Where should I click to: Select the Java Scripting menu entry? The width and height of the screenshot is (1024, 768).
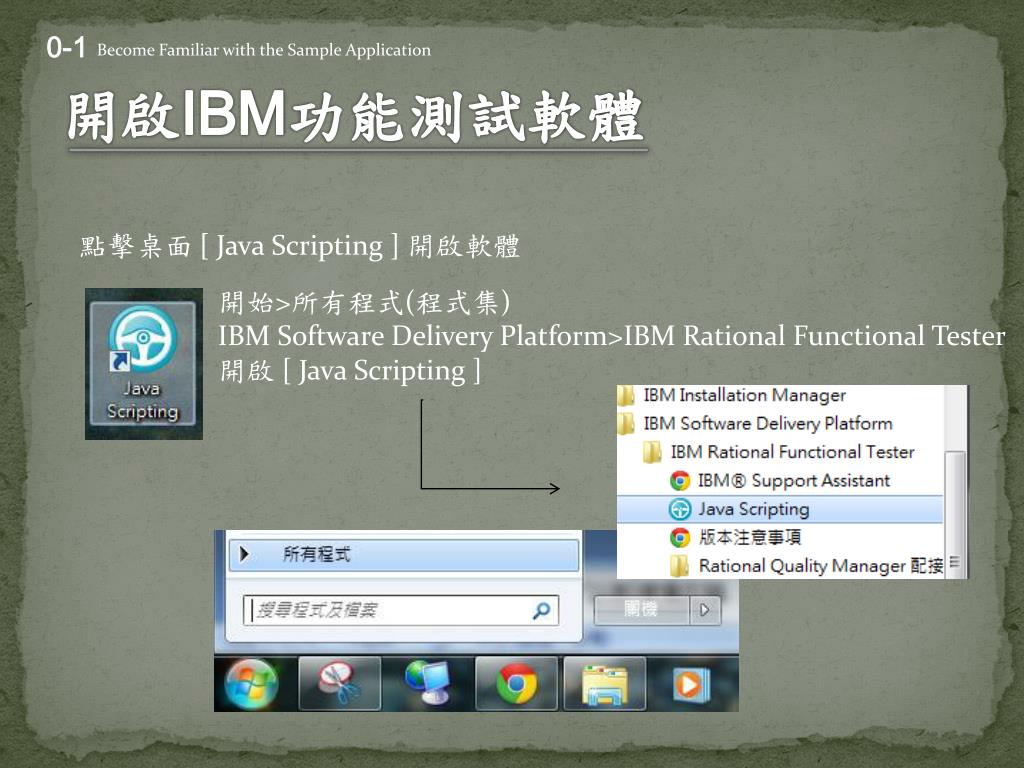point(780,509)
